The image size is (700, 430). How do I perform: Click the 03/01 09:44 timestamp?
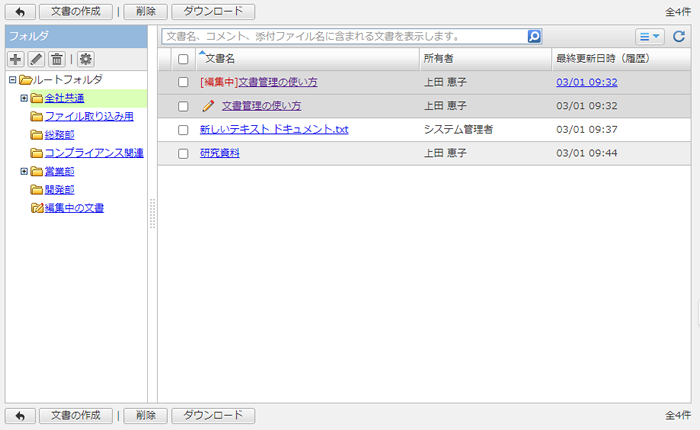(587, 153)
